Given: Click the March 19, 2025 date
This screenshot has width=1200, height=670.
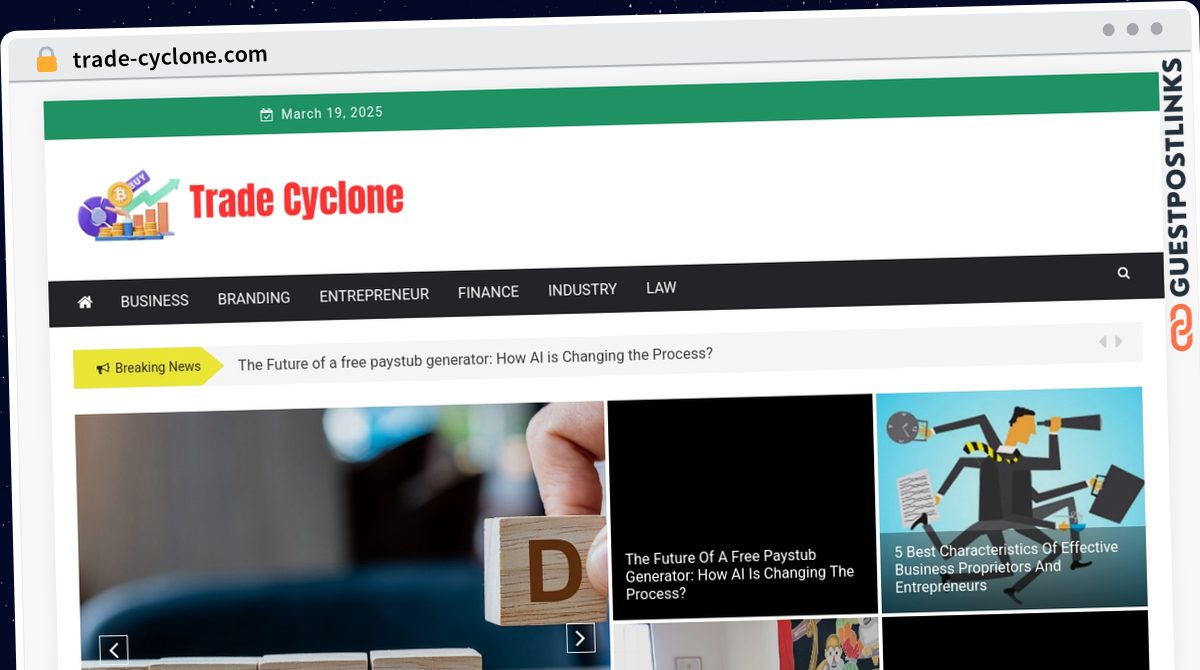Looking at the screenshot, I should [x=332, y=113].
